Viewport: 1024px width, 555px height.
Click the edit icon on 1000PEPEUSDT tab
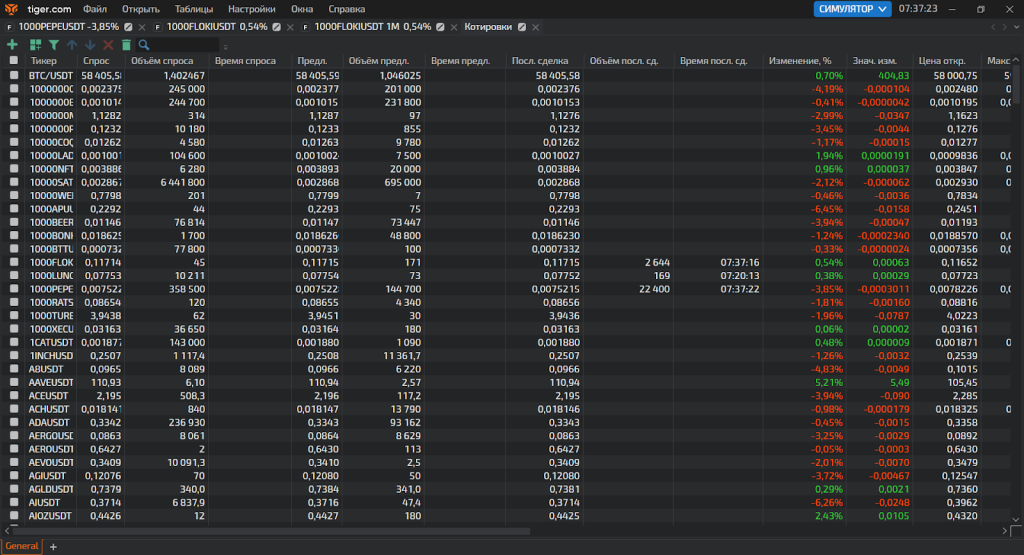coord(129,26)
